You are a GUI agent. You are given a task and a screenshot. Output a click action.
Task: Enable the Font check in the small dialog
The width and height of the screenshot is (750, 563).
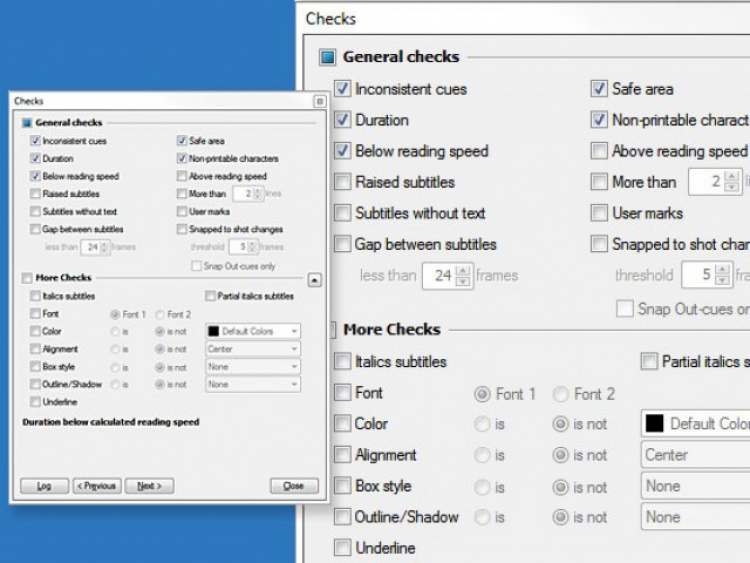(x=35, y=314)
